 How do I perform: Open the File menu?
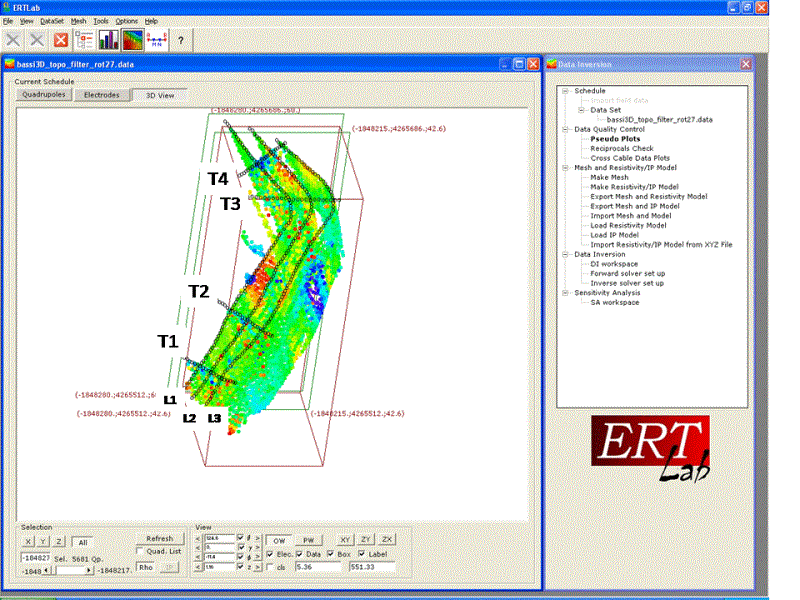(x=8, y=21)
